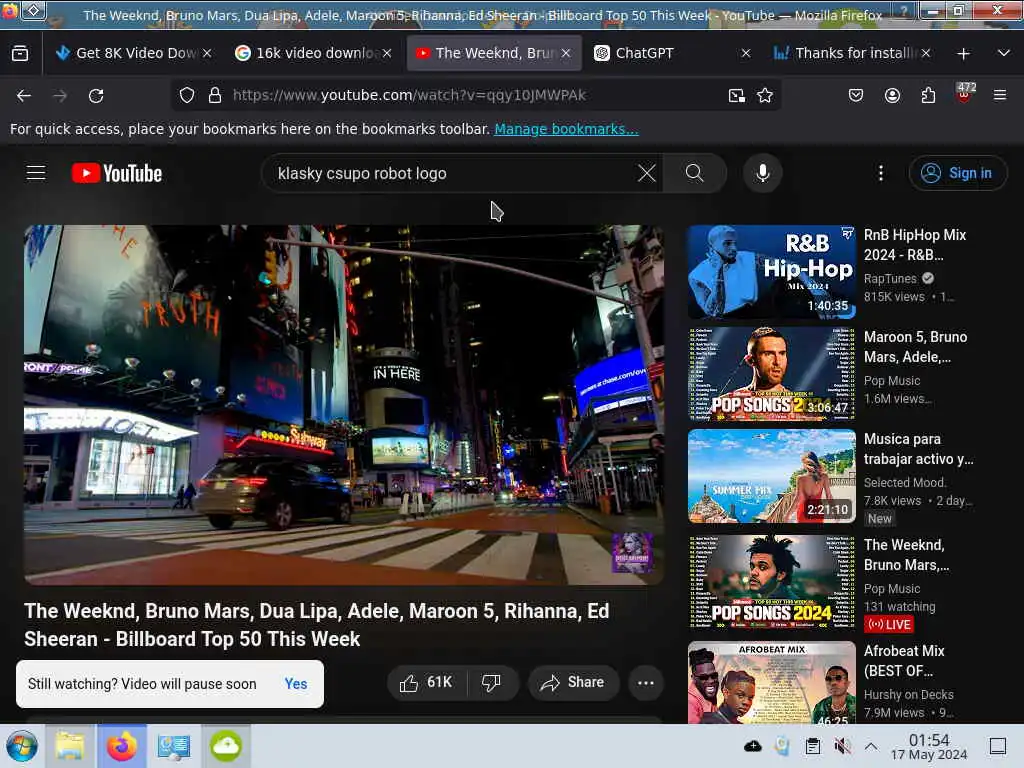1024x768 pixels.
Task: Click the video player area
Action: coord(344,405)
